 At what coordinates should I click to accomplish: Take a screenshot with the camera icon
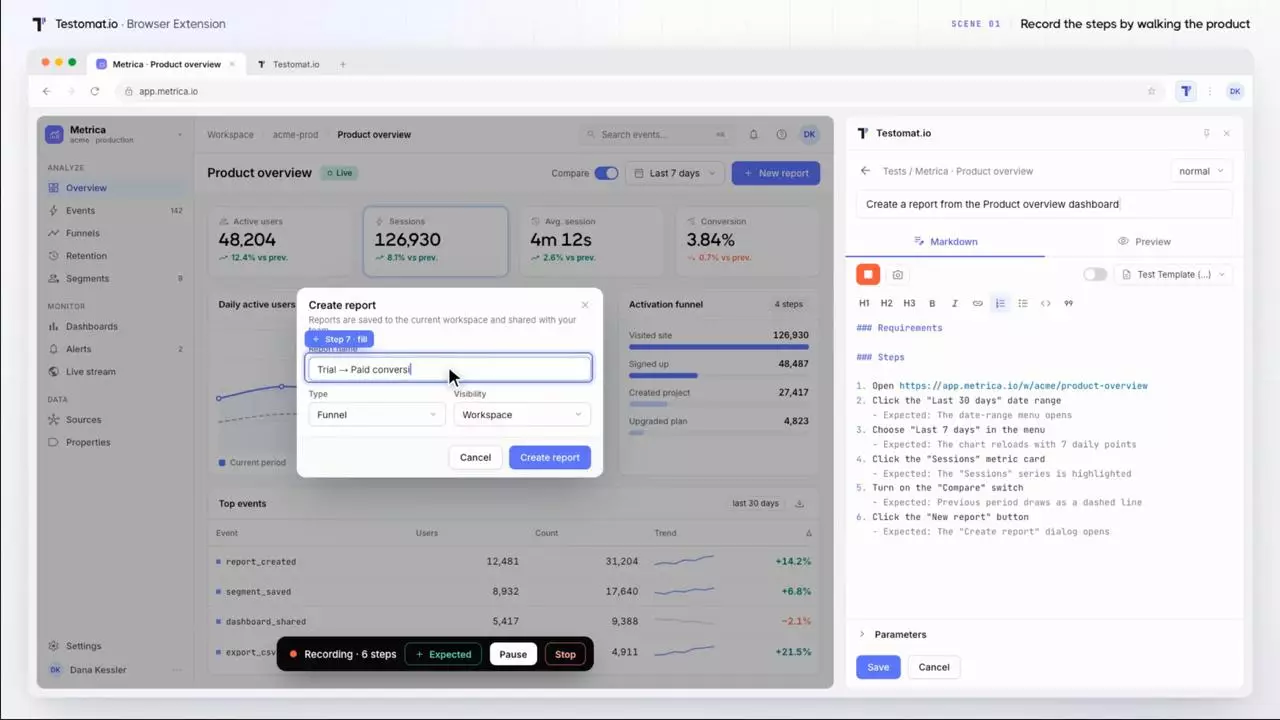pos(897,275)
